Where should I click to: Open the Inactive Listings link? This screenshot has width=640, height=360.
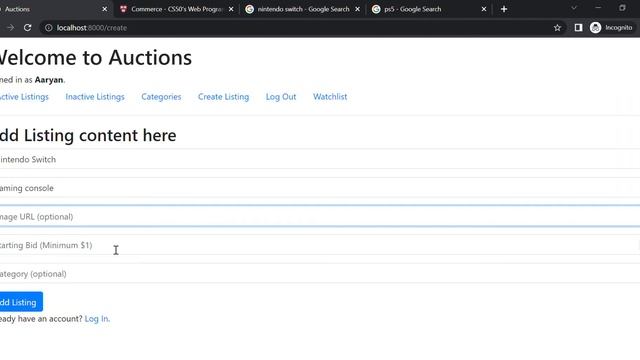click(95, 97)
